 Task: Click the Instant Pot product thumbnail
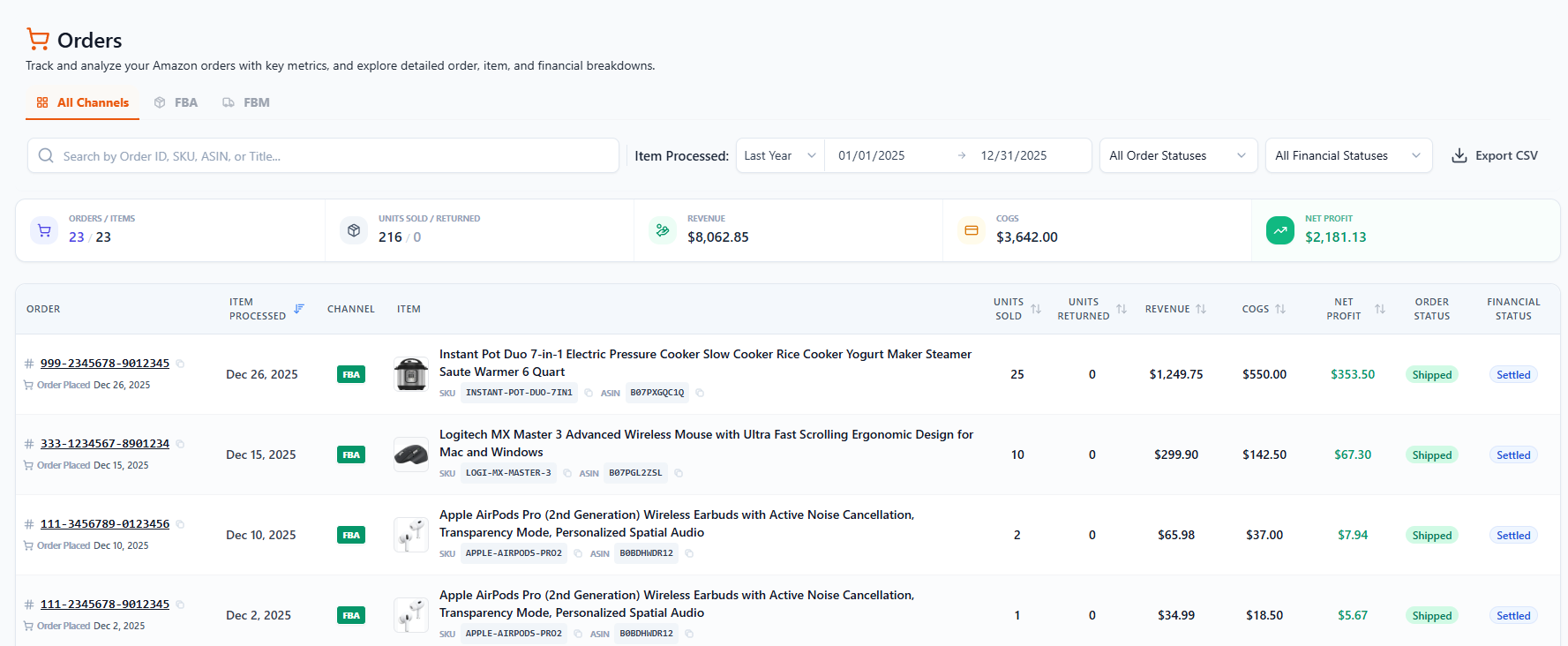click(x=410, y=374)
